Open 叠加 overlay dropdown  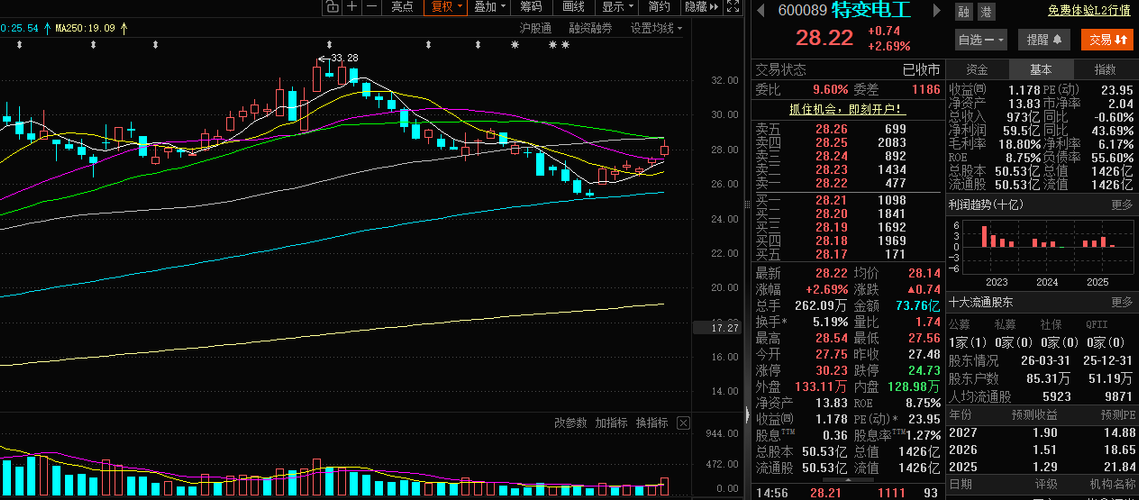coord(489,7)
